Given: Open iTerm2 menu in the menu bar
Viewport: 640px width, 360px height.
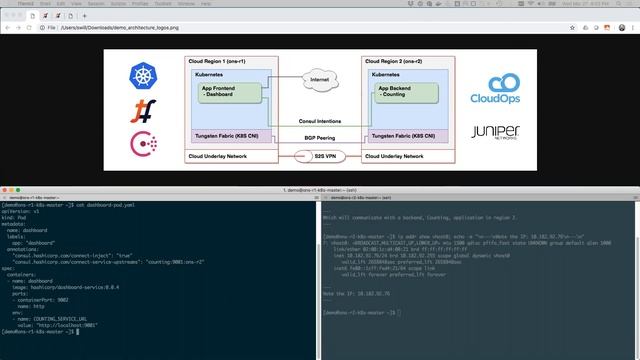Looking at the screenshot, I should click(x=25, y=4).
